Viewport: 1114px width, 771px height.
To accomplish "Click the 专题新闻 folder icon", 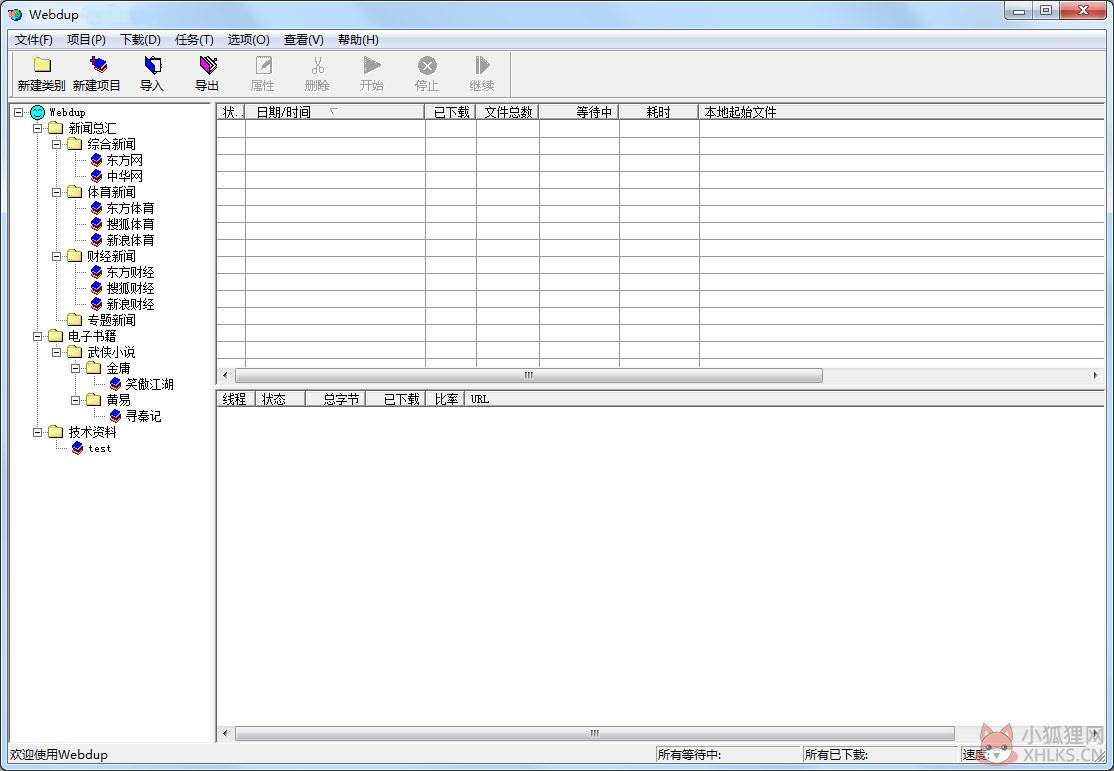I will [x=75, y=320].
